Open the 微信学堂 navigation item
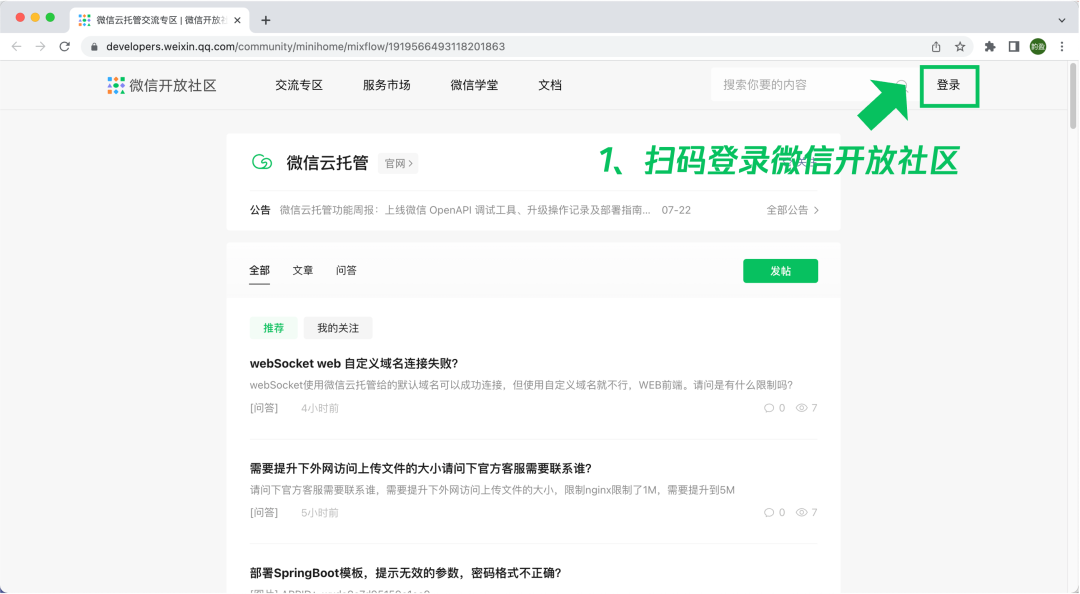Screen dimensions: 1080x594 [474, 85]
